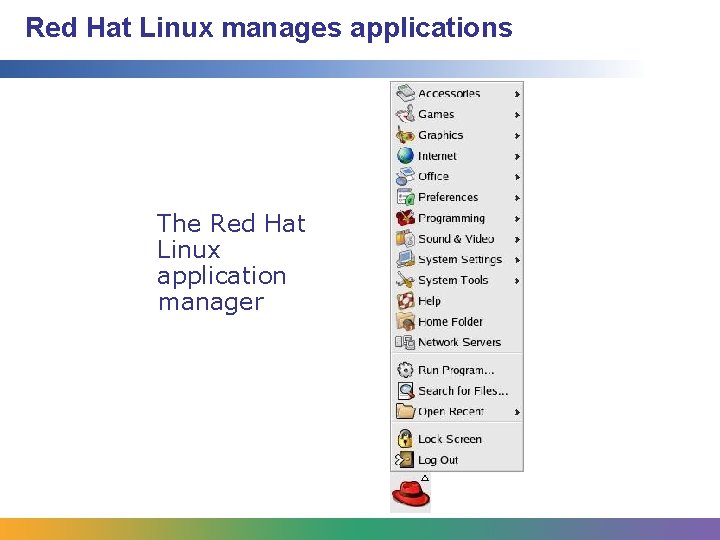Click the Accessories menu icon
720x540 pixels.
pyautogui.click(x=405, y=93)
